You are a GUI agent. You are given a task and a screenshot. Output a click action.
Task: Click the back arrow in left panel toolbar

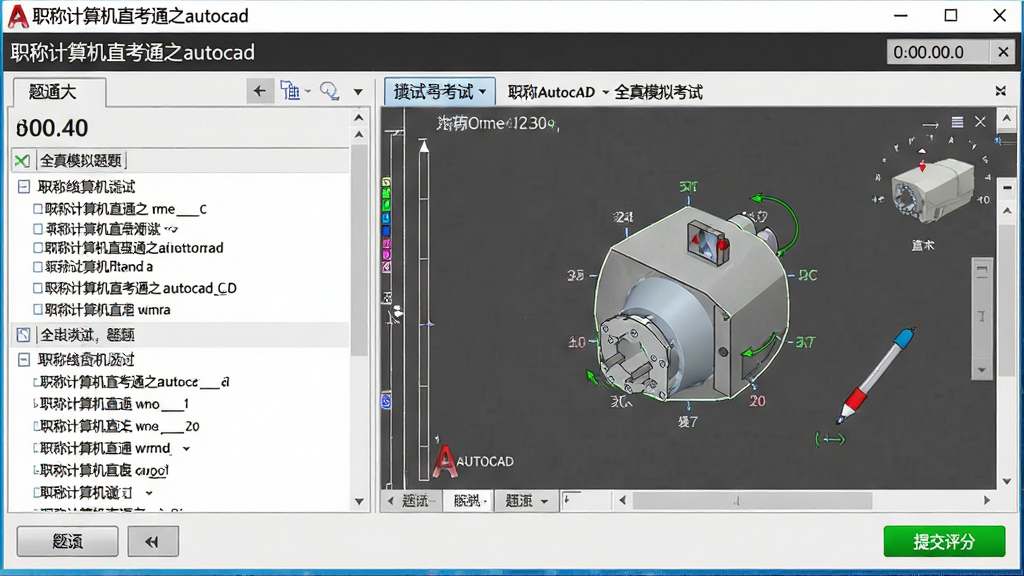260,91
